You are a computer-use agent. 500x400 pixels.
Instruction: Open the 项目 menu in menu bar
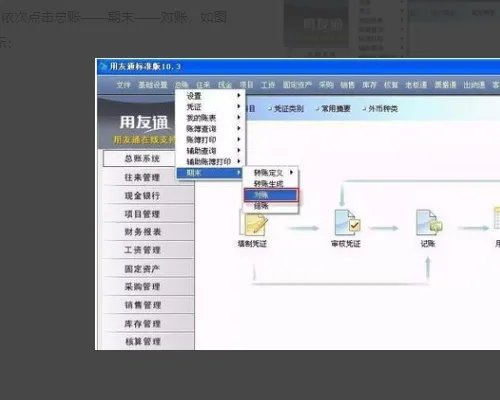coord(247,85)
